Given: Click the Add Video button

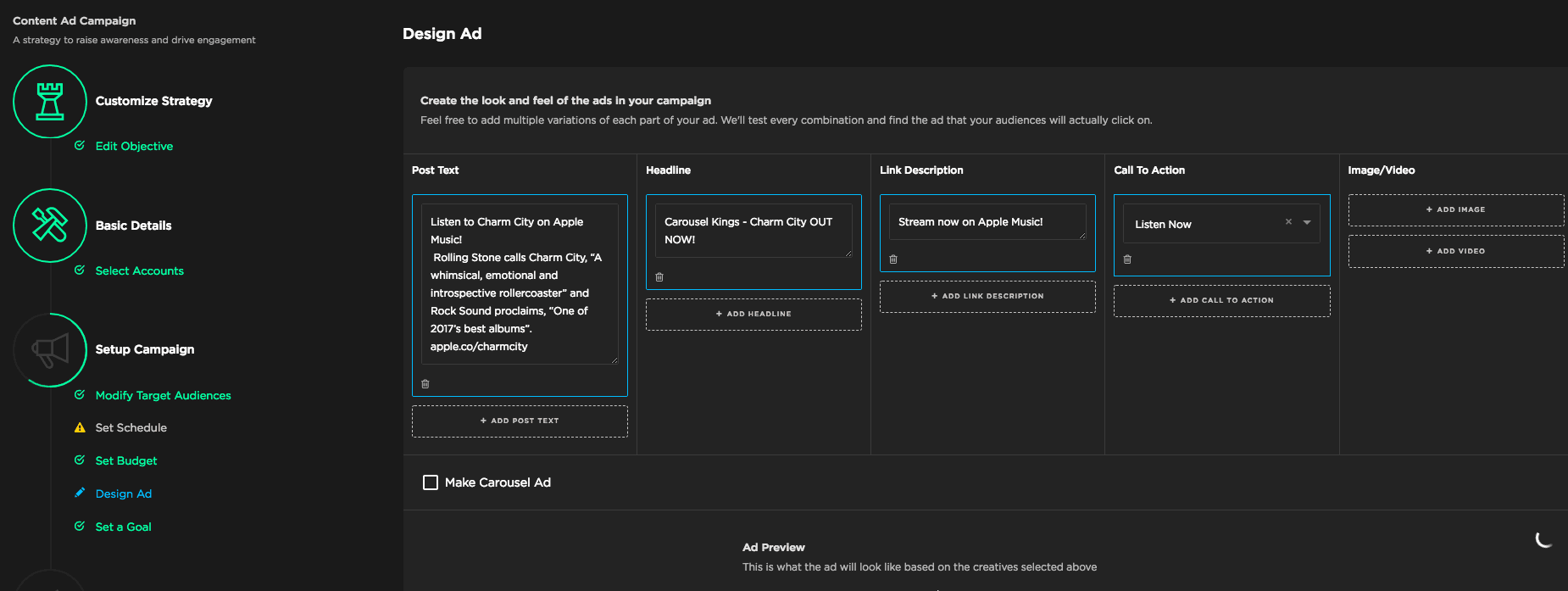Looking at the screenshot, I should (x=1456, y=252).
